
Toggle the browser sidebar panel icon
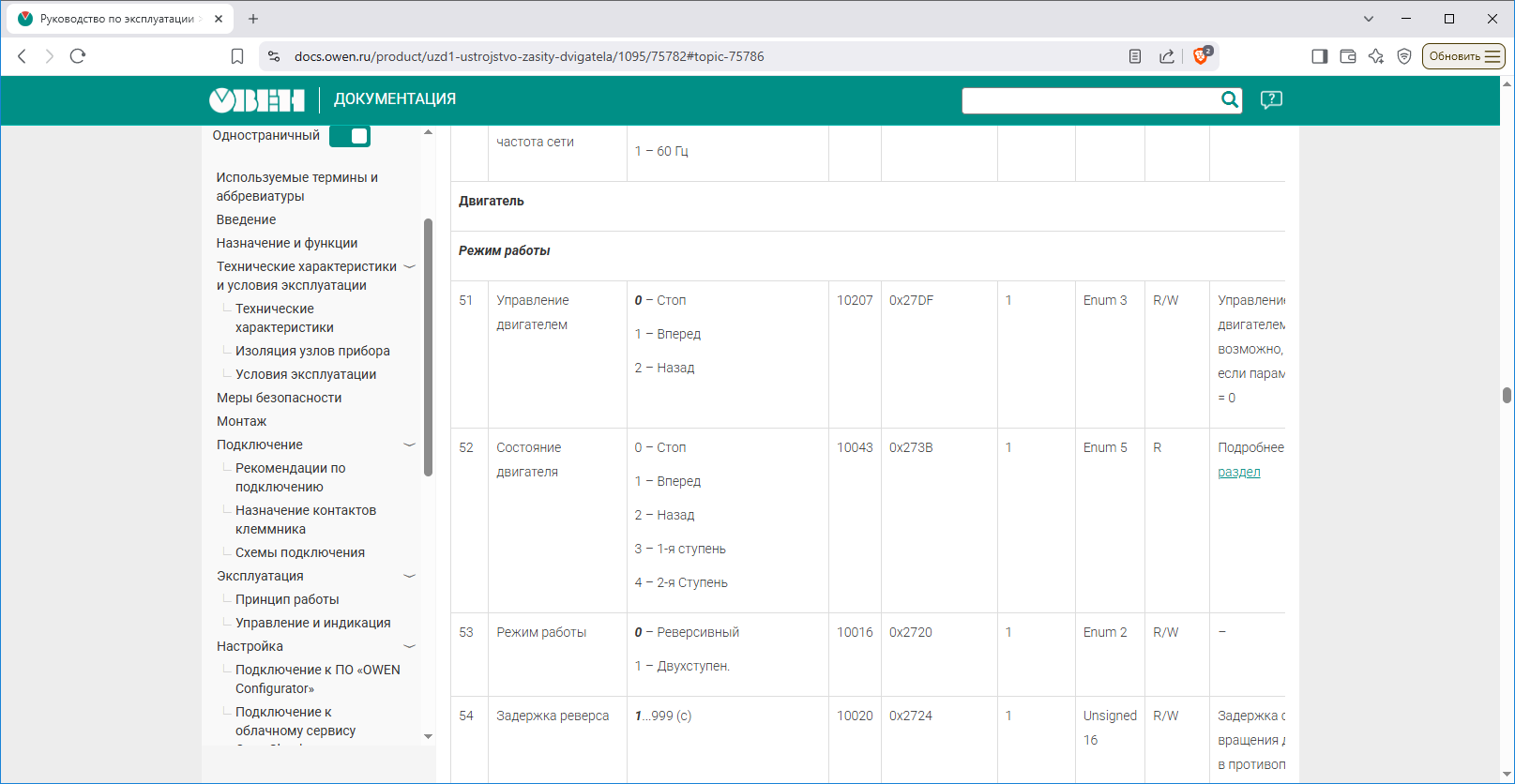pyautogui.click(x=1319, y=56)
